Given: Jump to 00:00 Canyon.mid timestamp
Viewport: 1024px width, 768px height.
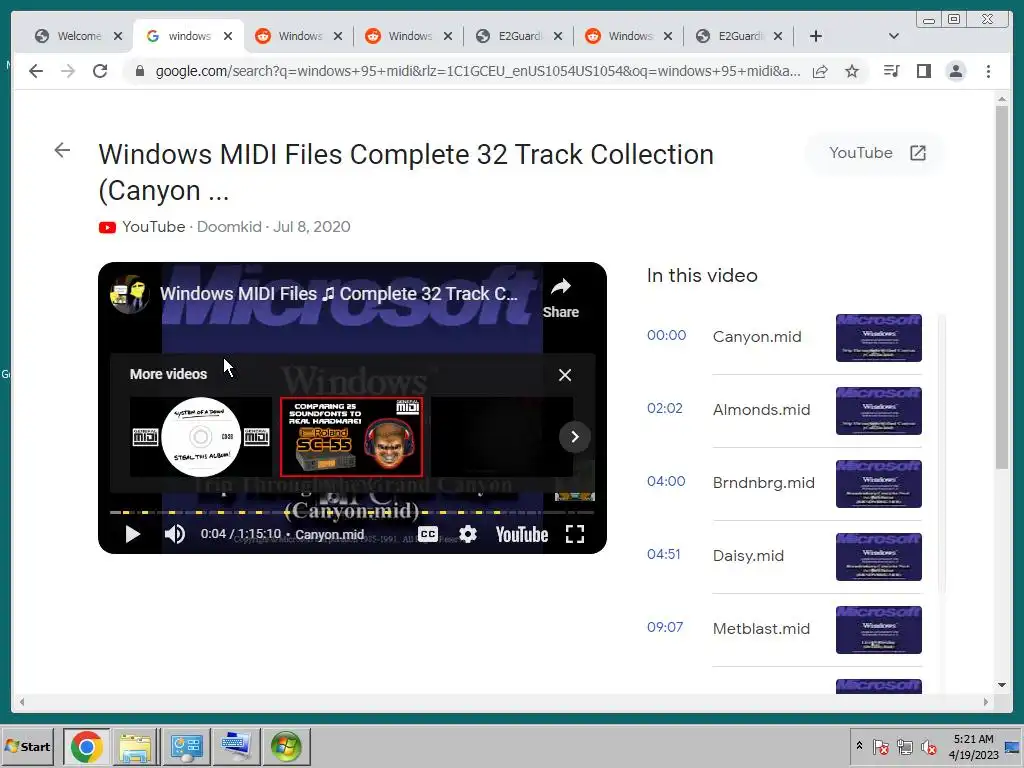Looking at the screenshot, I should [x=666, y=335].
